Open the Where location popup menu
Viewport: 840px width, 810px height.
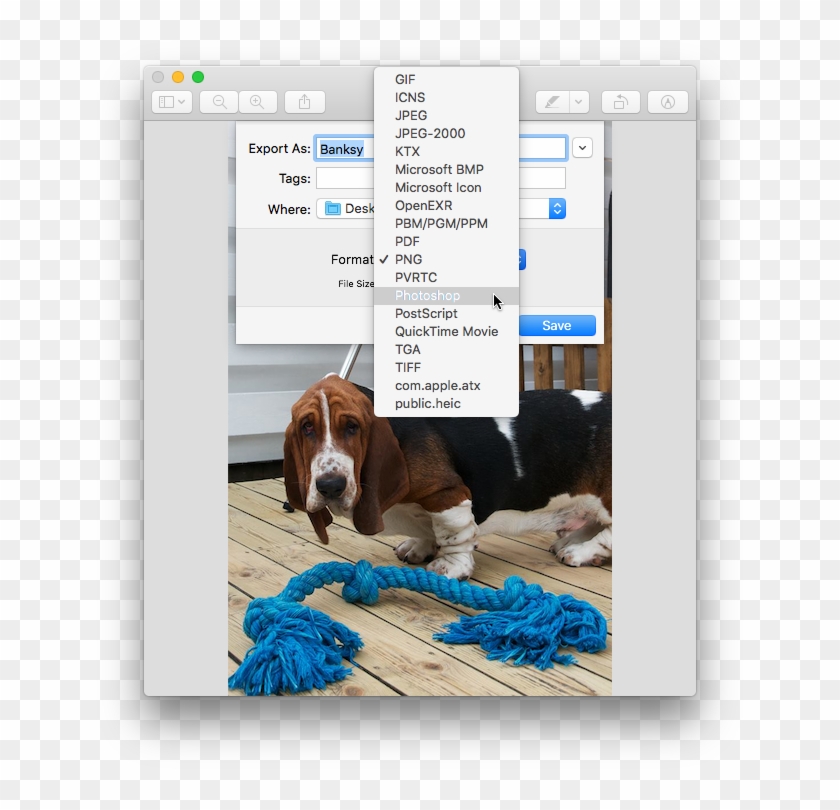556,209
